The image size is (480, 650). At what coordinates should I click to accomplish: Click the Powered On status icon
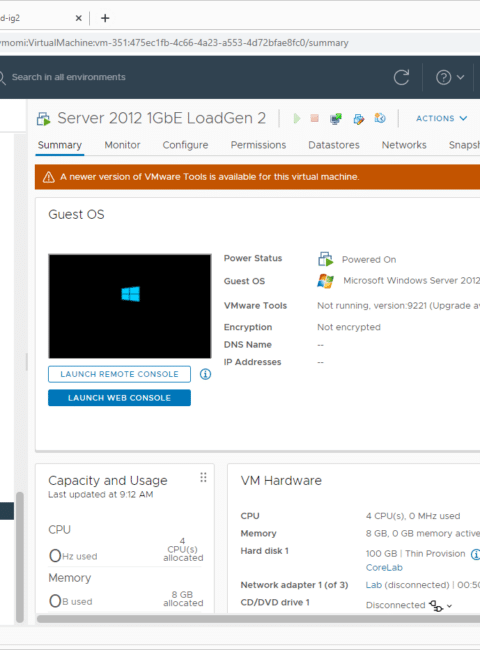[x=325, y=259]
